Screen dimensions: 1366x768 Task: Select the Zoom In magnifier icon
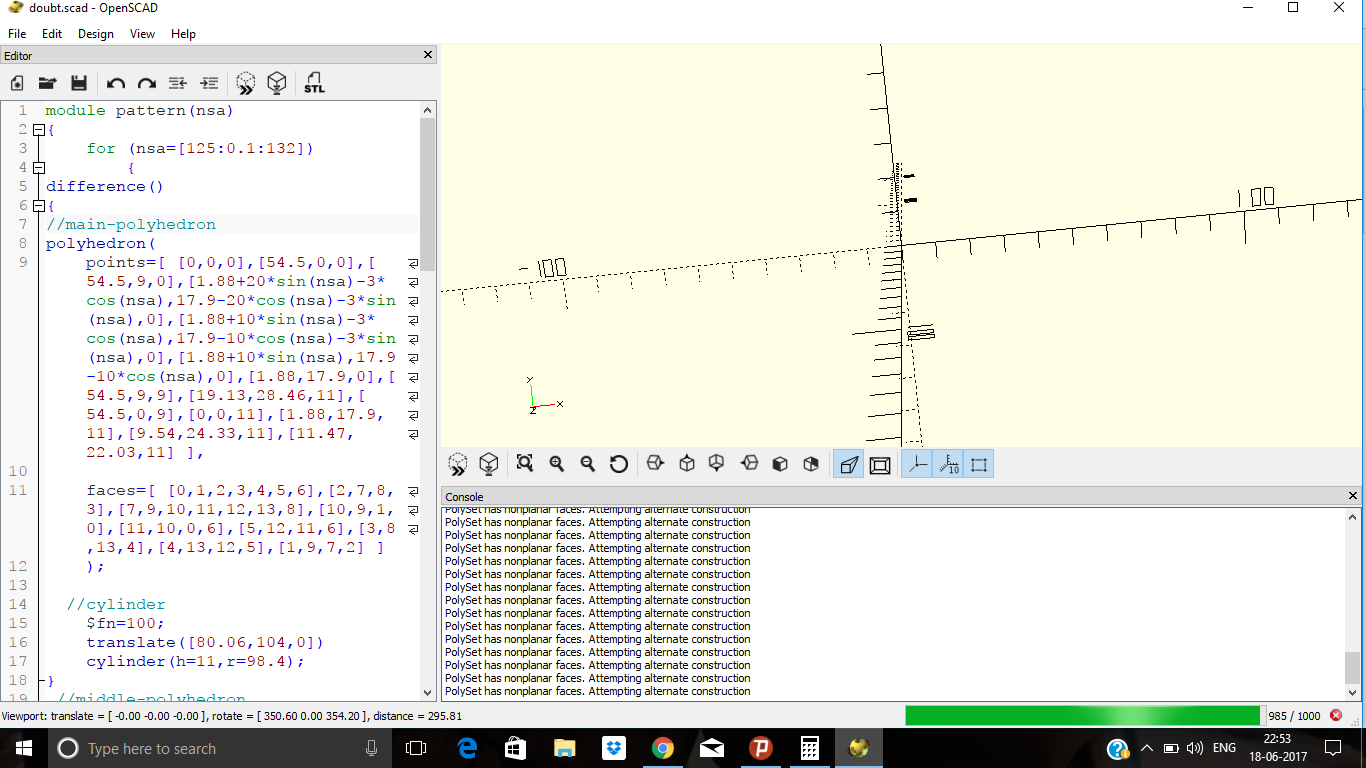tap(556, 463)
